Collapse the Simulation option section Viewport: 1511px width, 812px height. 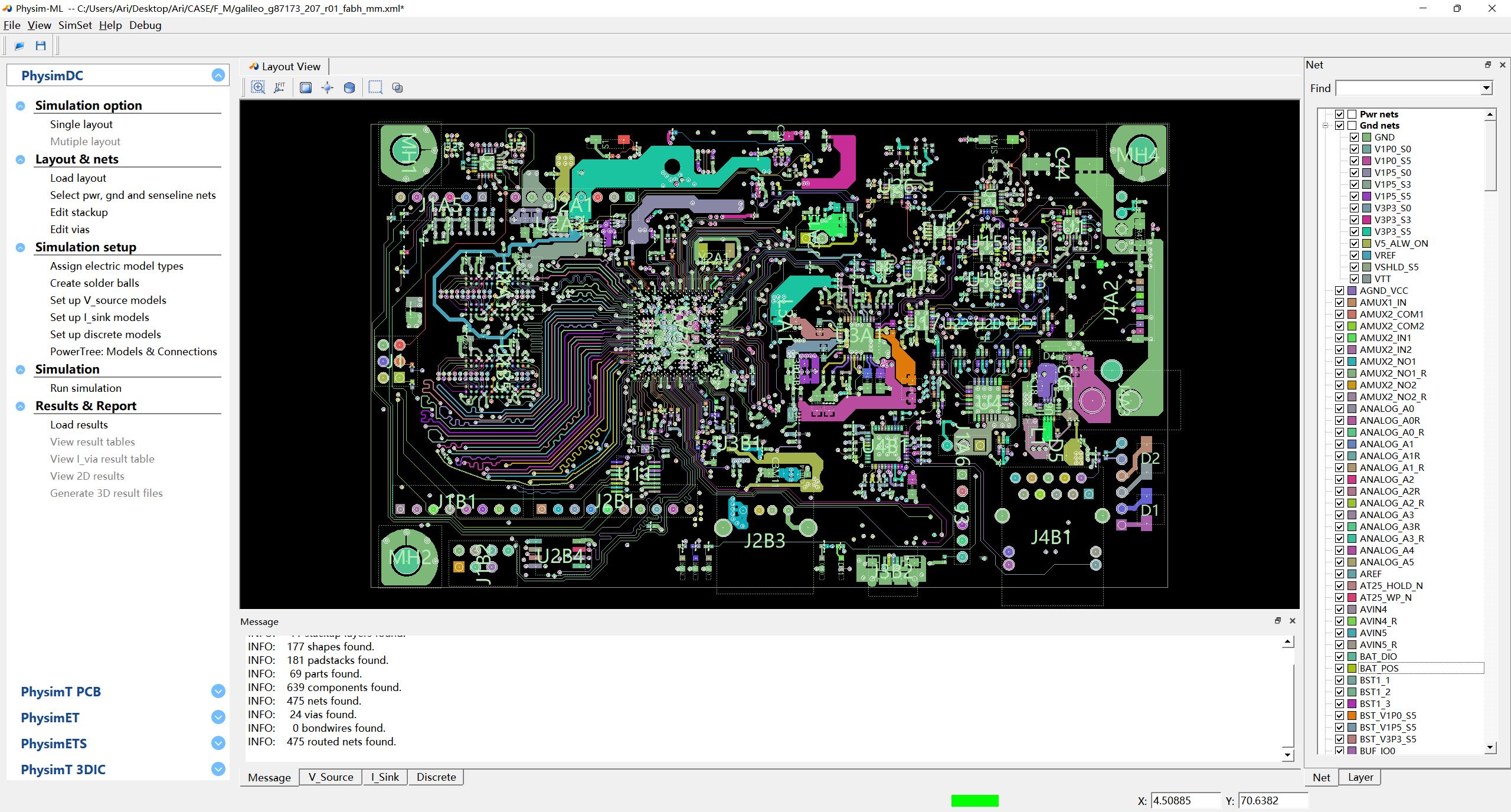pyautogui.click(x=21, y=106)
